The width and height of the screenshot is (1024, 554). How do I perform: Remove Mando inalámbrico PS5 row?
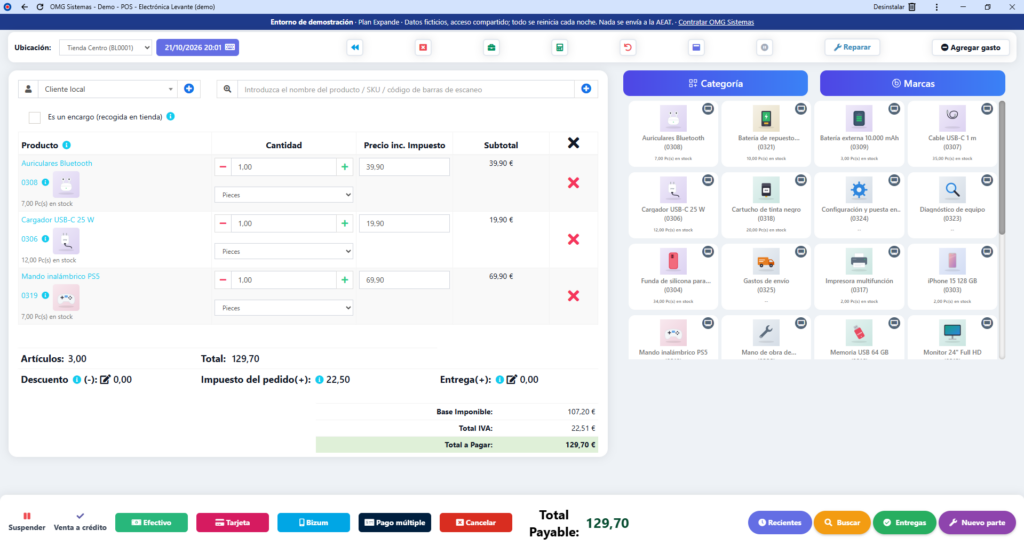573,296
